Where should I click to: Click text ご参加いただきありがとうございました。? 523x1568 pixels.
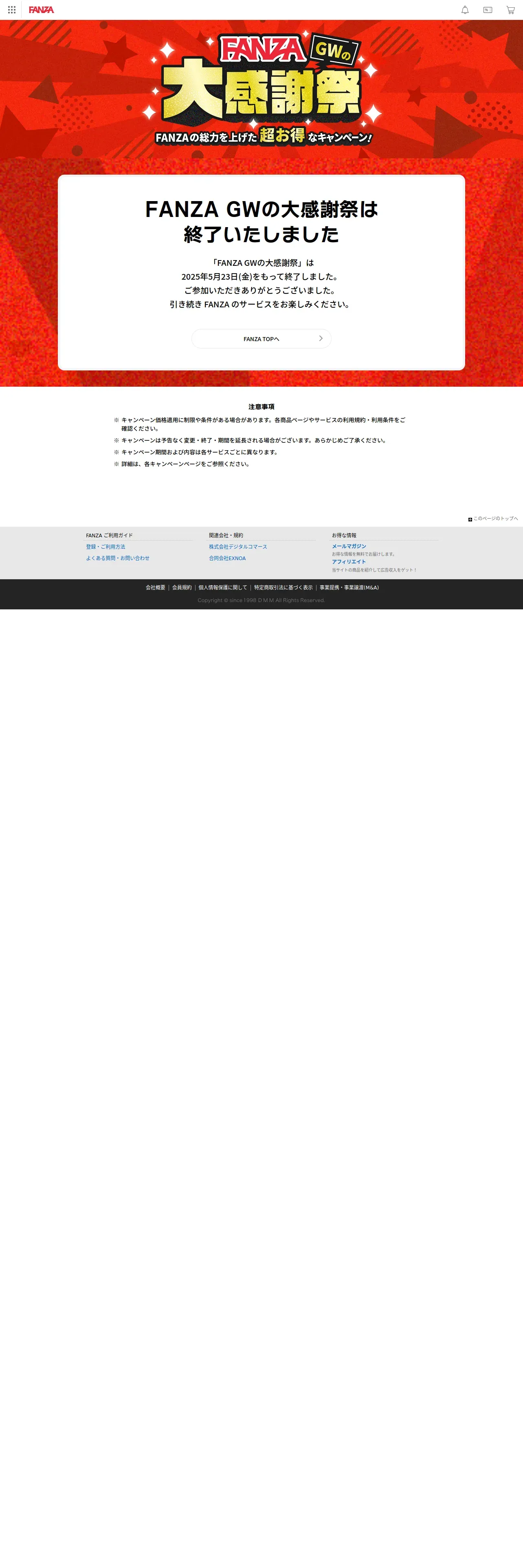point(261,290)
